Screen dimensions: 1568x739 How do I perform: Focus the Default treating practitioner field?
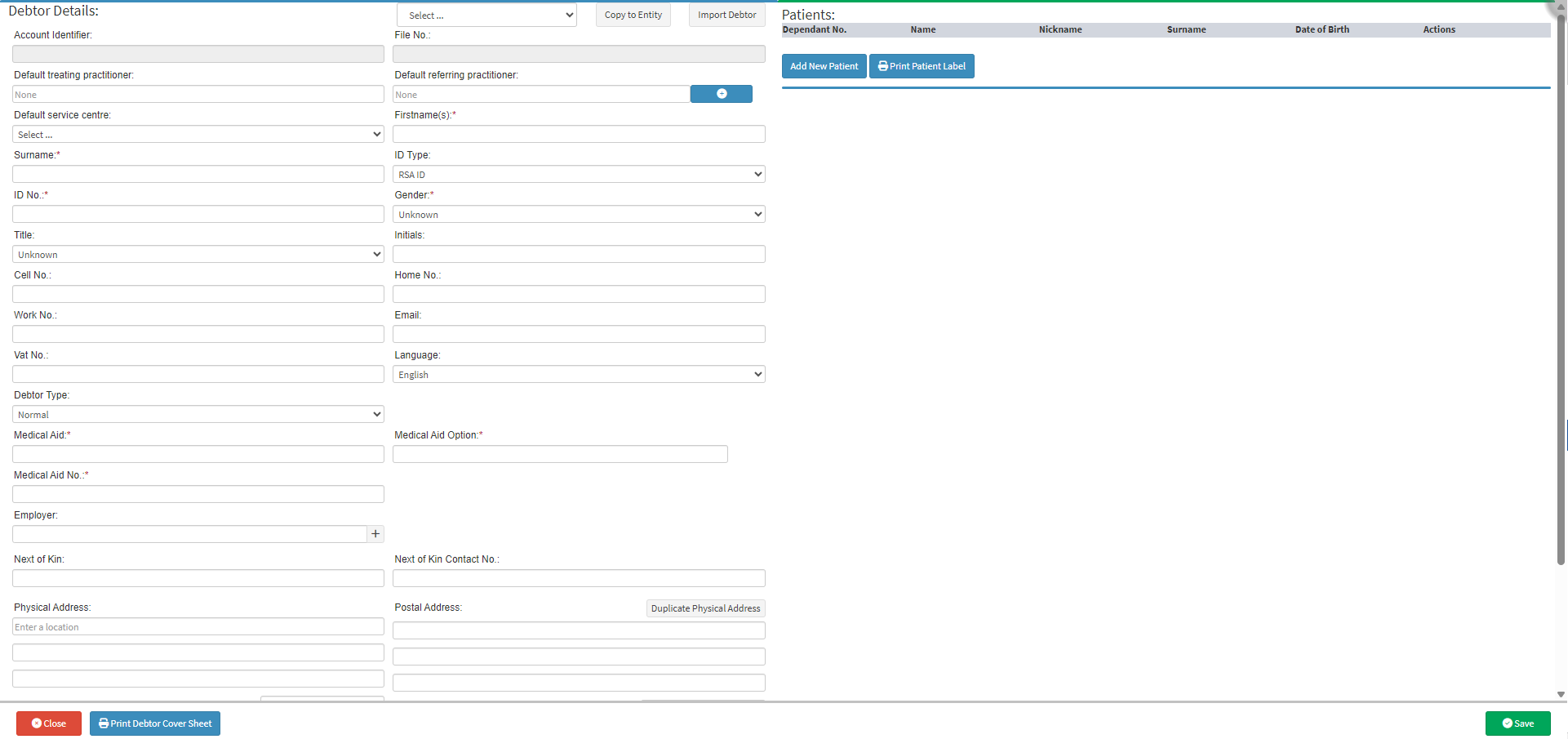(198, 94)
